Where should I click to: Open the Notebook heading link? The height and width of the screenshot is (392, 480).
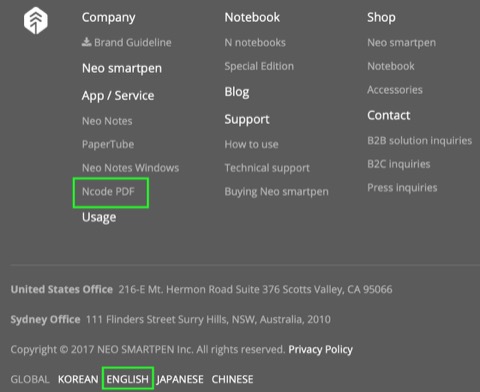pyautogui.click(x=252, y=17)
